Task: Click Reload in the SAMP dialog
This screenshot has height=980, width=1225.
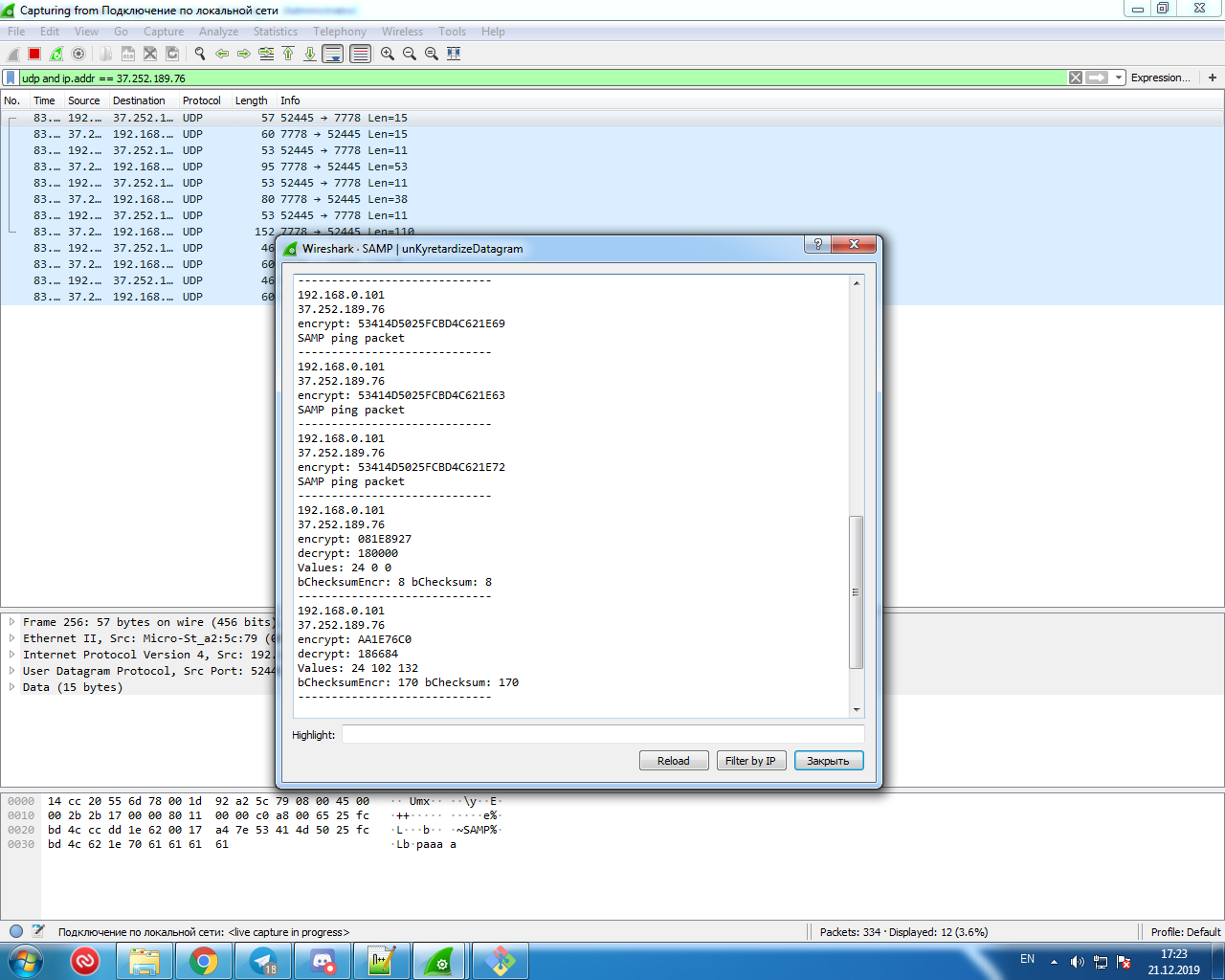Action: point(674,761)
